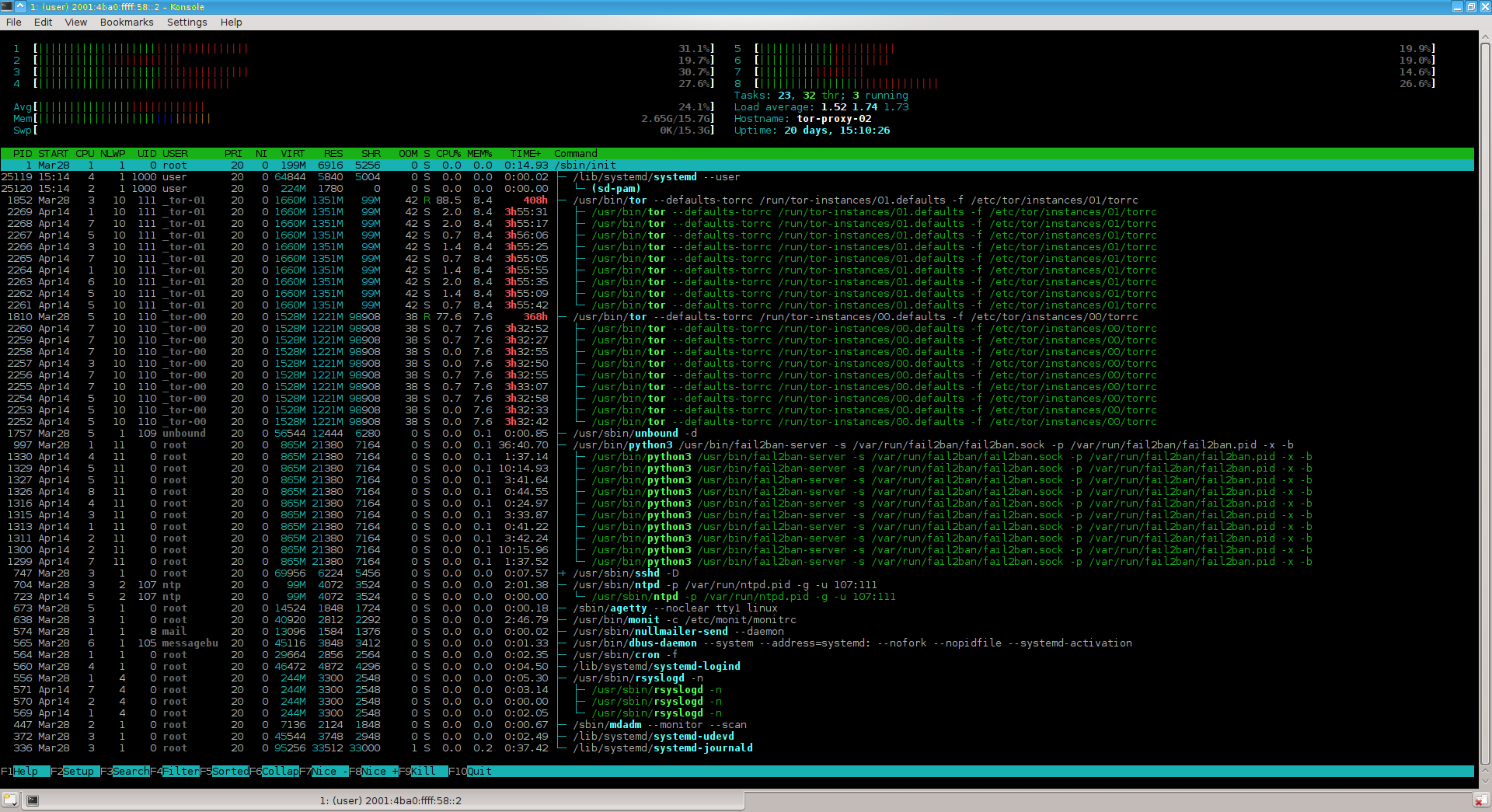Open the File menu
1492x812 pixels.
(x=13, y=22)
